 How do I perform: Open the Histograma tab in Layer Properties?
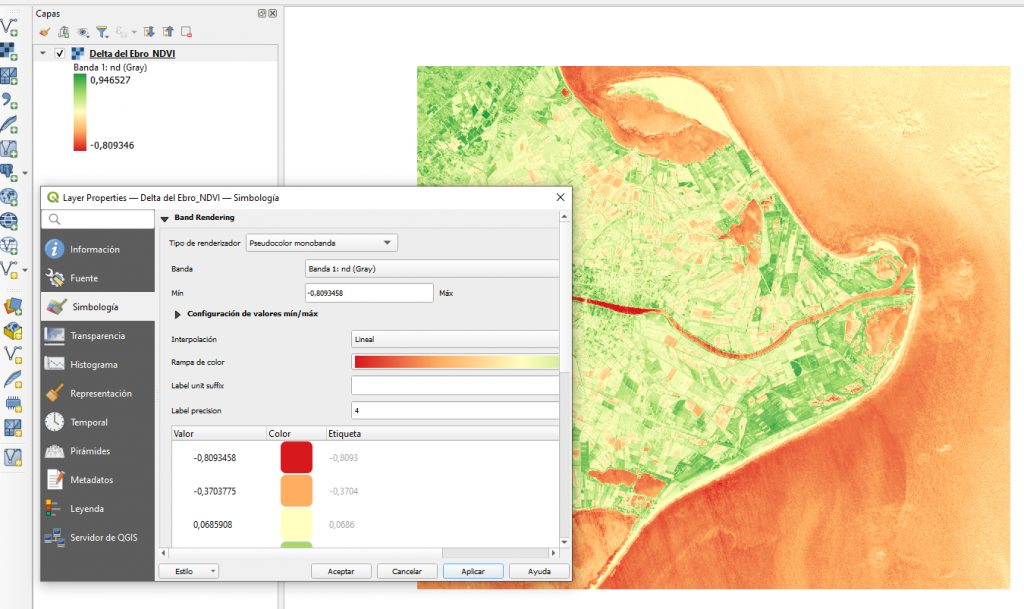coord(97,364)
